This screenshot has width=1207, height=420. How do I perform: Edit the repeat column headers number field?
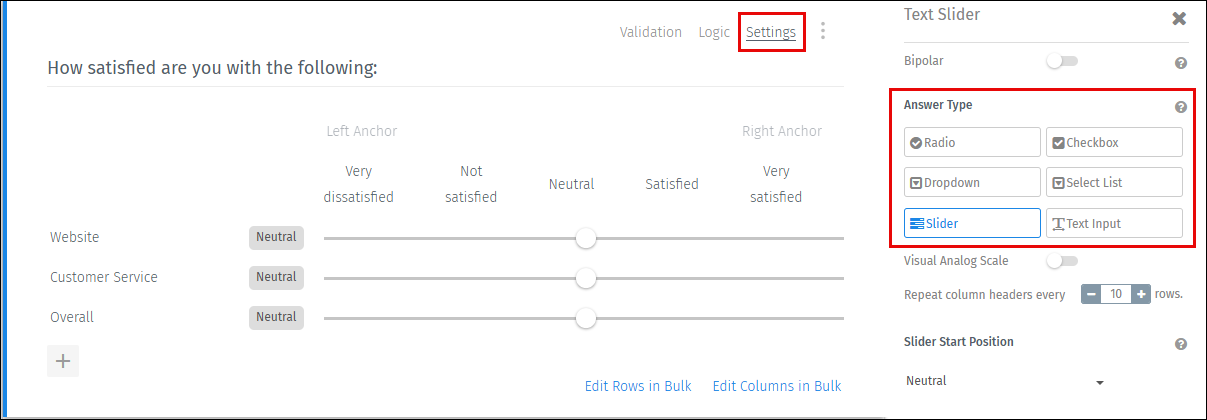click(x=1116, y=295)
